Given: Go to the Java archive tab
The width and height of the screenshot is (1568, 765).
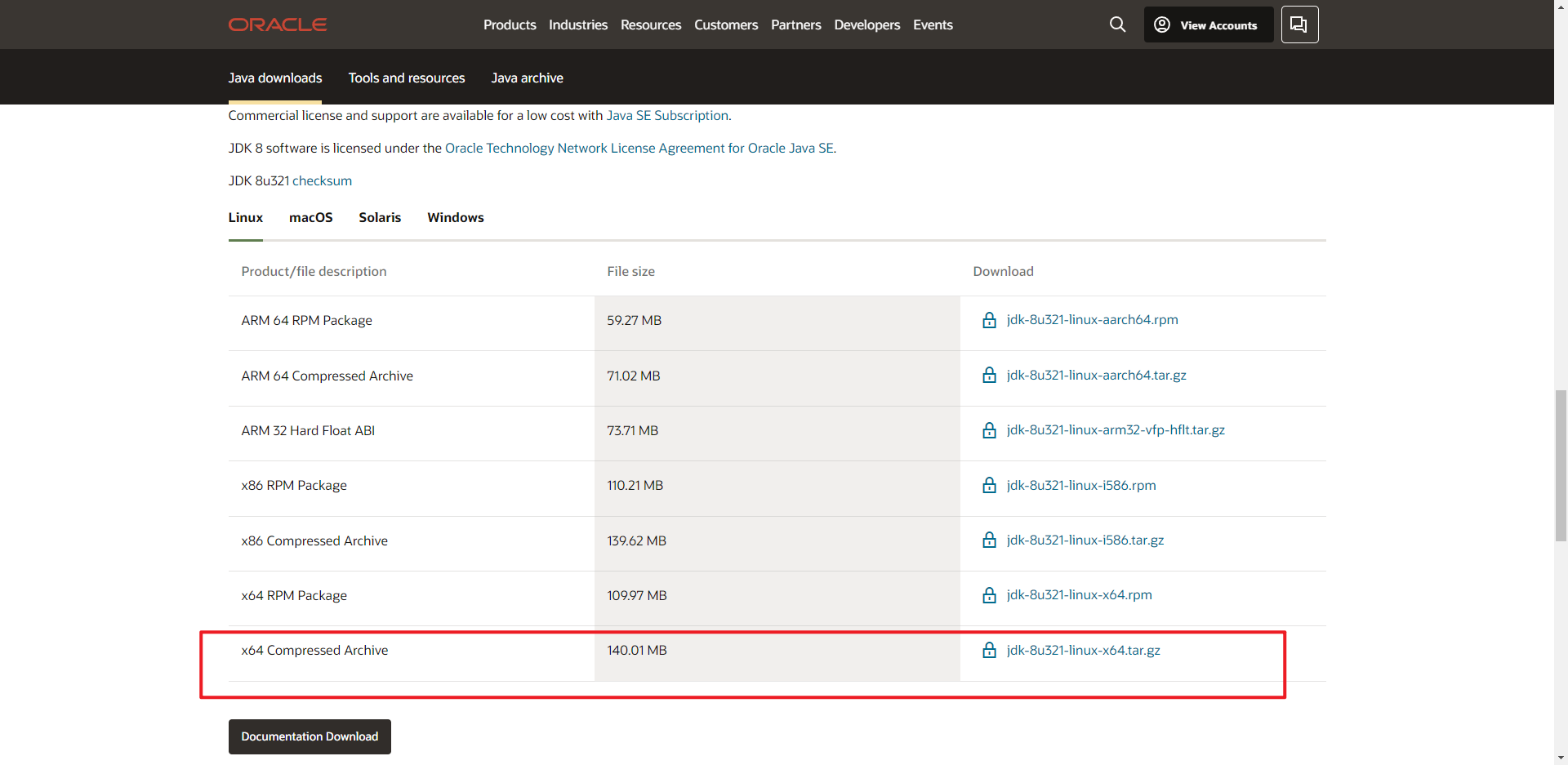Looking at the screenshot, I should click(x=528, y=78).
